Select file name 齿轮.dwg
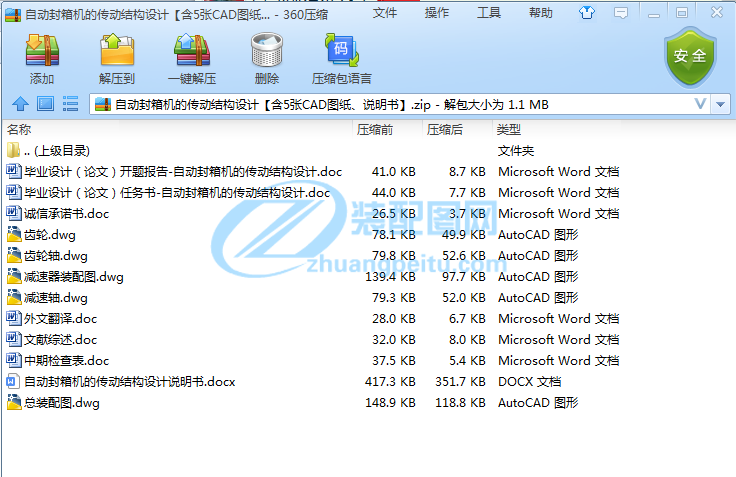Screen dimensions: 736x477 50,235
